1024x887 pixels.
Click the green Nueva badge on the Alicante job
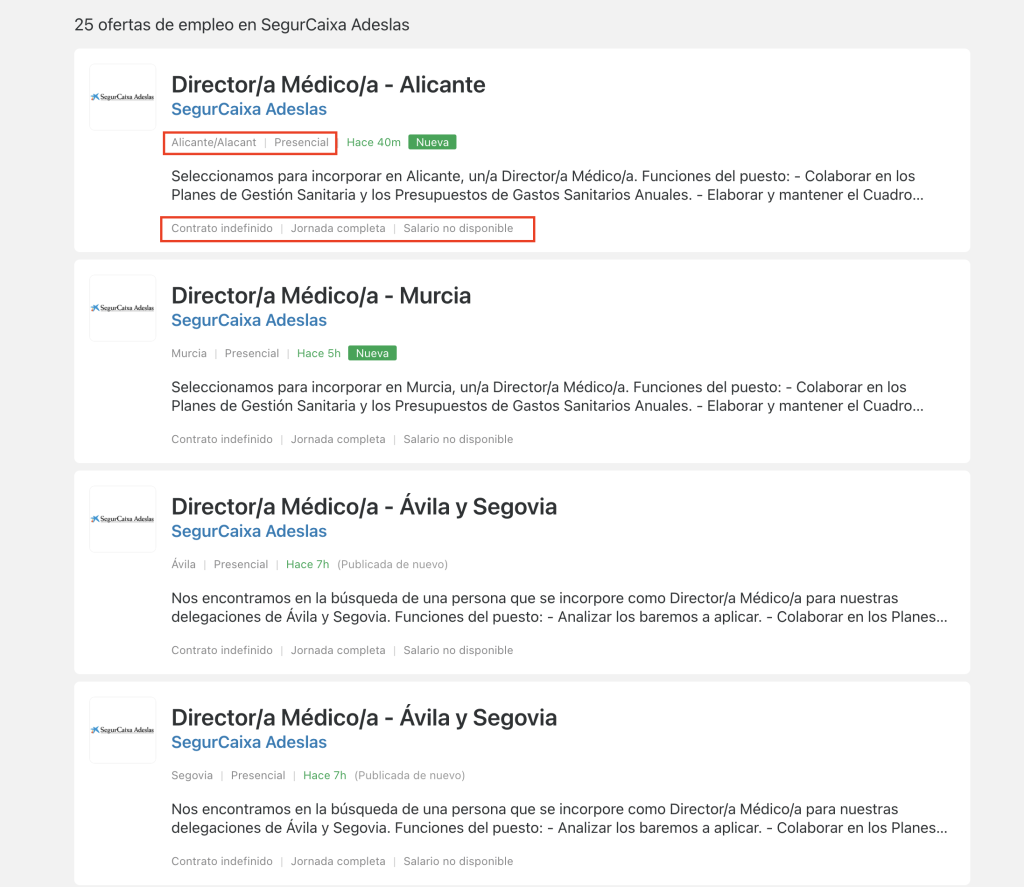pyautogui.click(x=432, y=142)
